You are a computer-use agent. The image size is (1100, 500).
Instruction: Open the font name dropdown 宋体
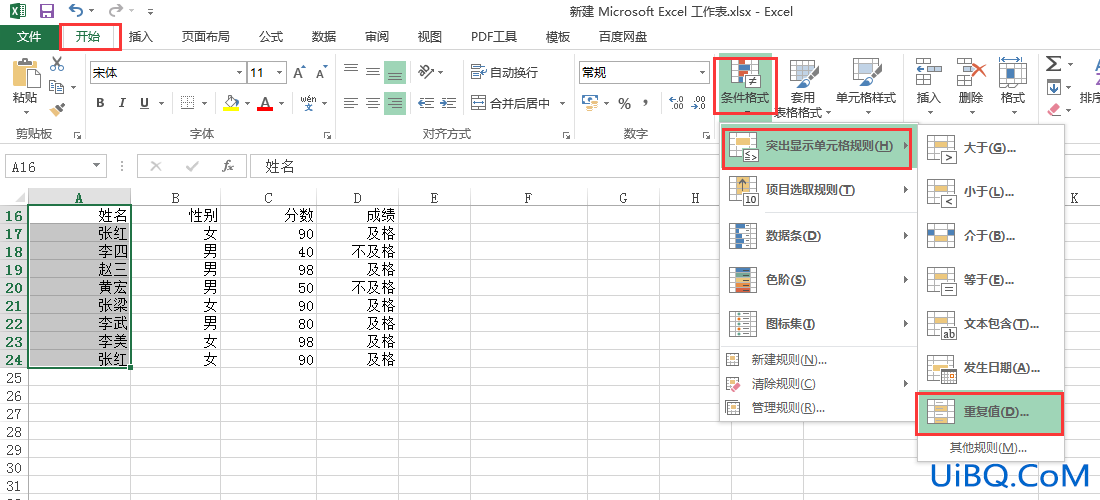[x=239, y=72]
